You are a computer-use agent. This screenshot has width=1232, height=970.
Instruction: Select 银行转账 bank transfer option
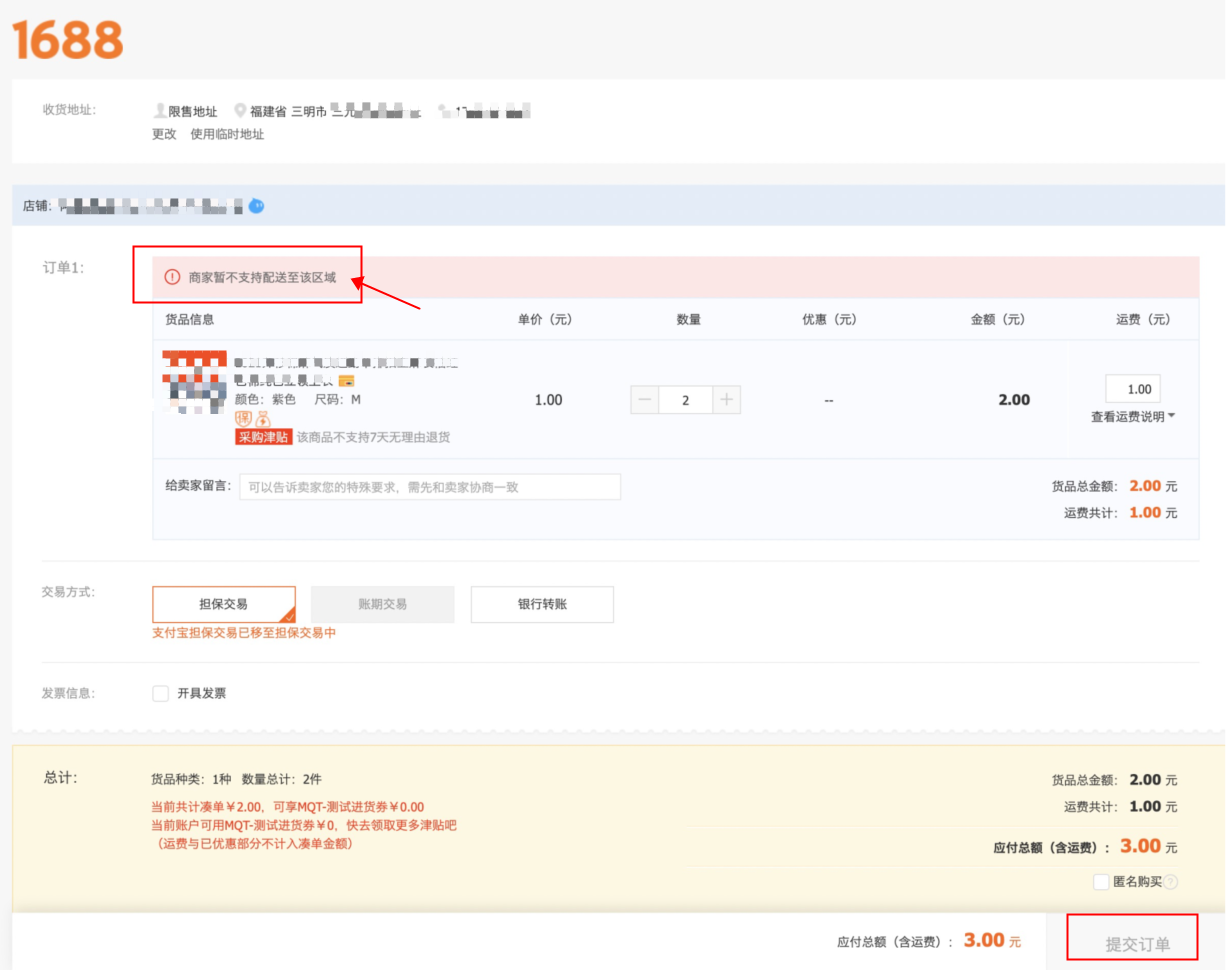pyautogui.click(x=542, y=605)
